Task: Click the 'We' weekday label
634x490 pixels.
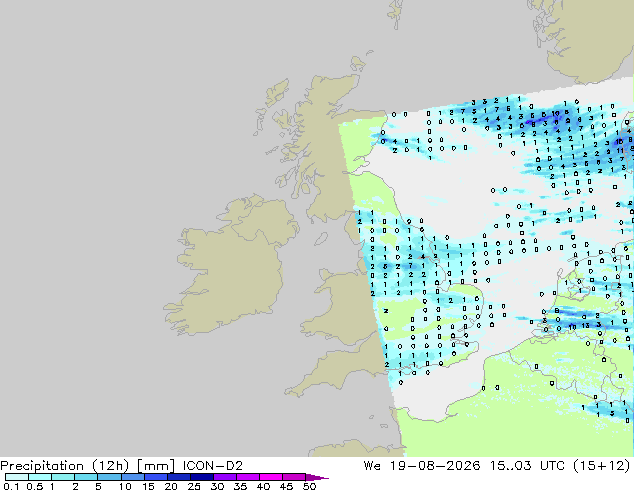Action: point(372,466)
